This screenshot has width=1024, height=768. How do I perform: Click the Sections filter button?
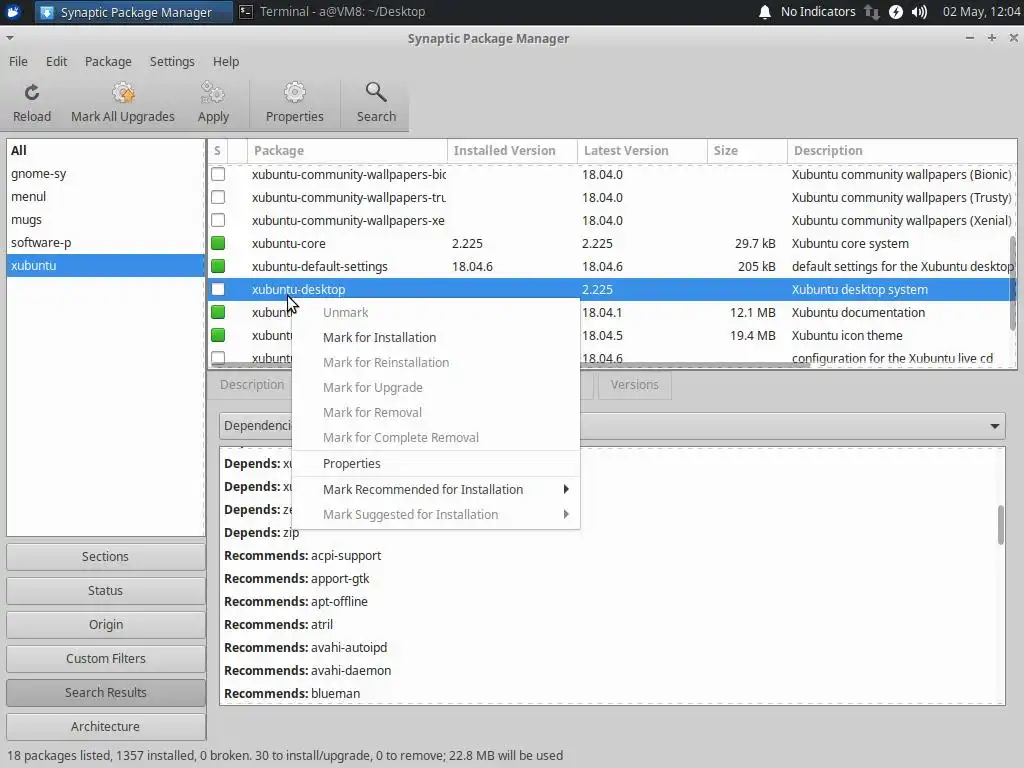click(x=105, y=556)
